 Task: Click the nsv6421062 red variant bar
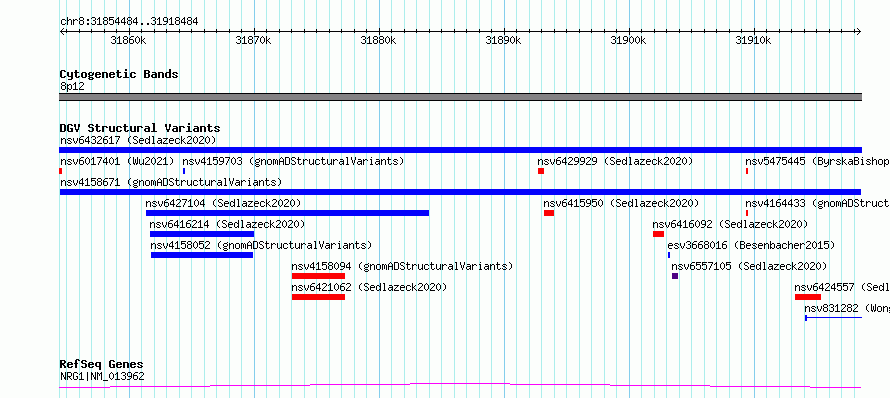coord(318,297)
